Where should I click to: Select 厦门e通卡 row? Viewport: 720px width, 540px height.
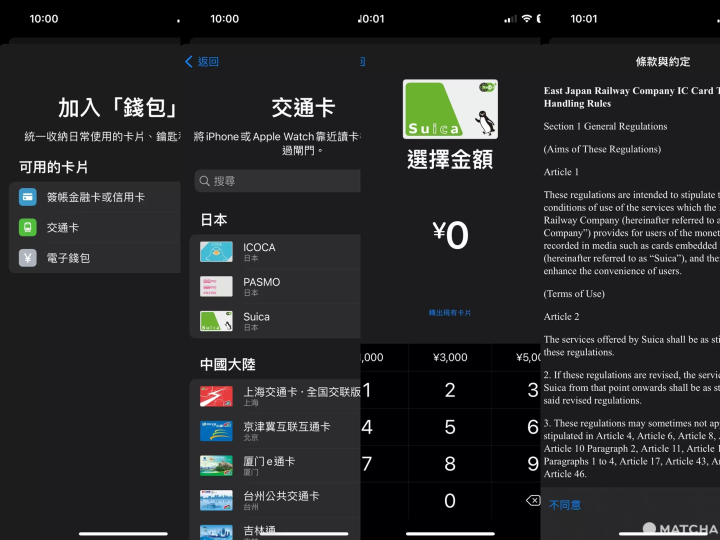point(275,466)
